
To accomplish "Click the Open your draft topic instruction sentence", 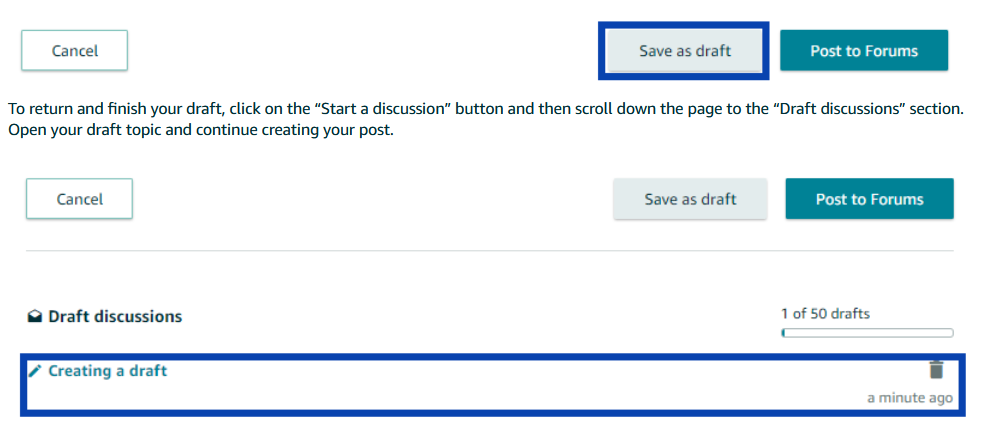I will 200,131.
